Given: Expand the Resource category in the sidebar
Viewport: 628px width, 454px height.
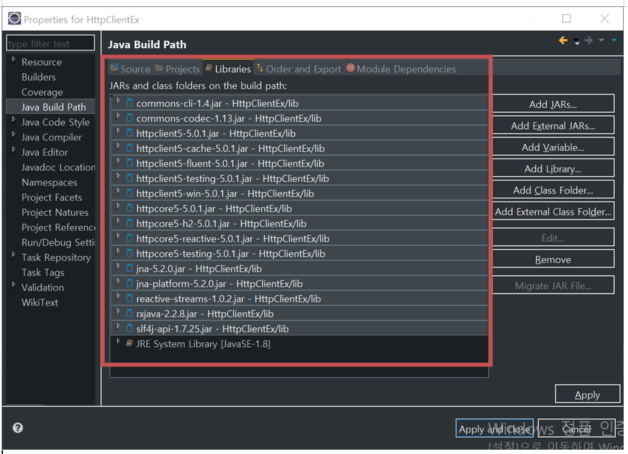Looking at the screenshot, I should [x=14, y=60].
